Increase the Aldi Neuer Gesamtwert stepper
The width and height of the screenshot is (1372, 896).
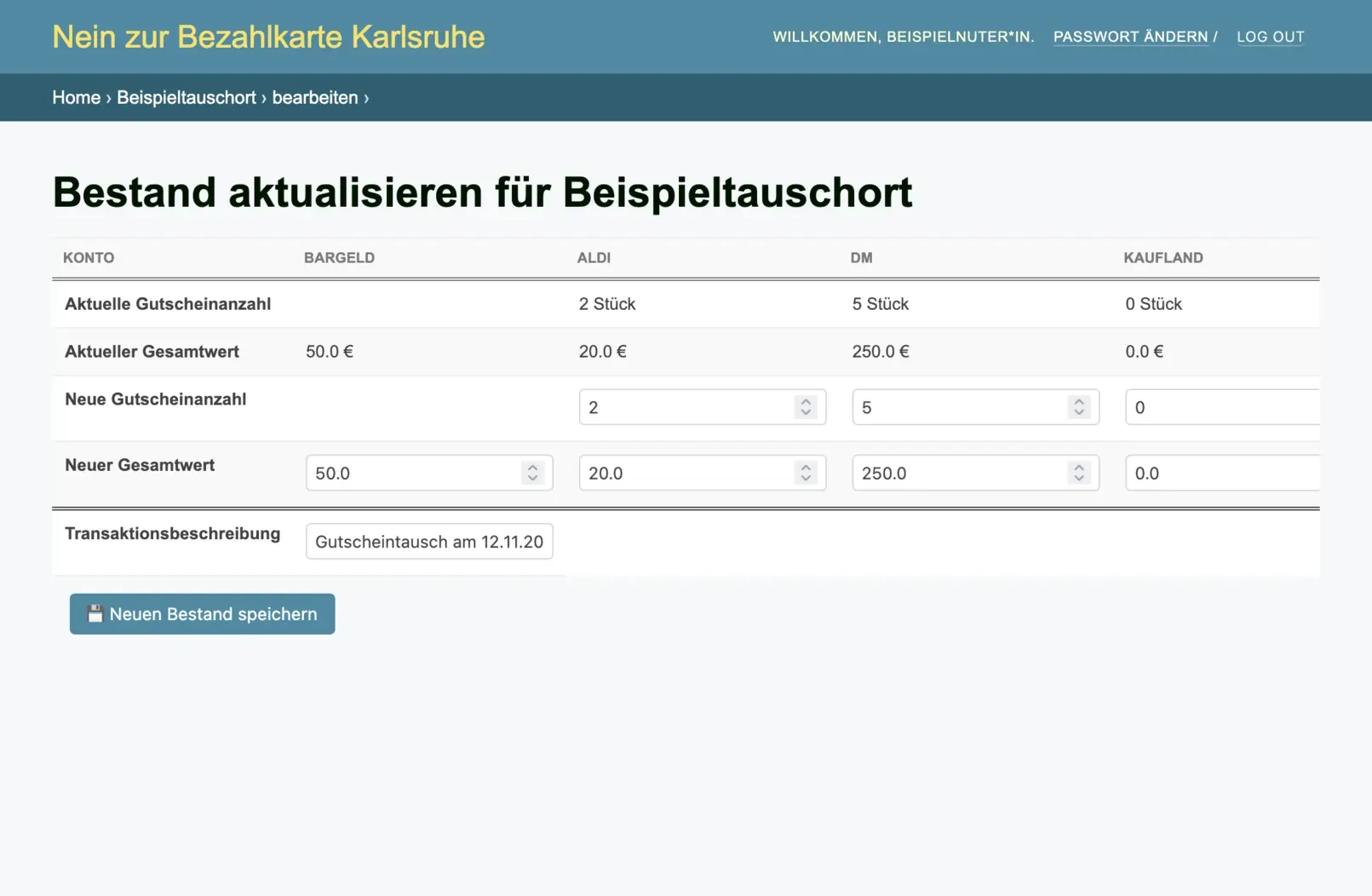tap(806, 467)
